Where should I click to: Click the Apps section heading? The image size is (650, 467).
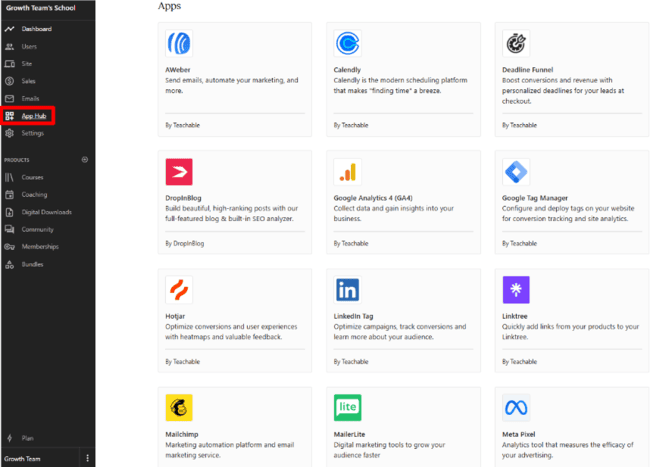coord(169,6)
